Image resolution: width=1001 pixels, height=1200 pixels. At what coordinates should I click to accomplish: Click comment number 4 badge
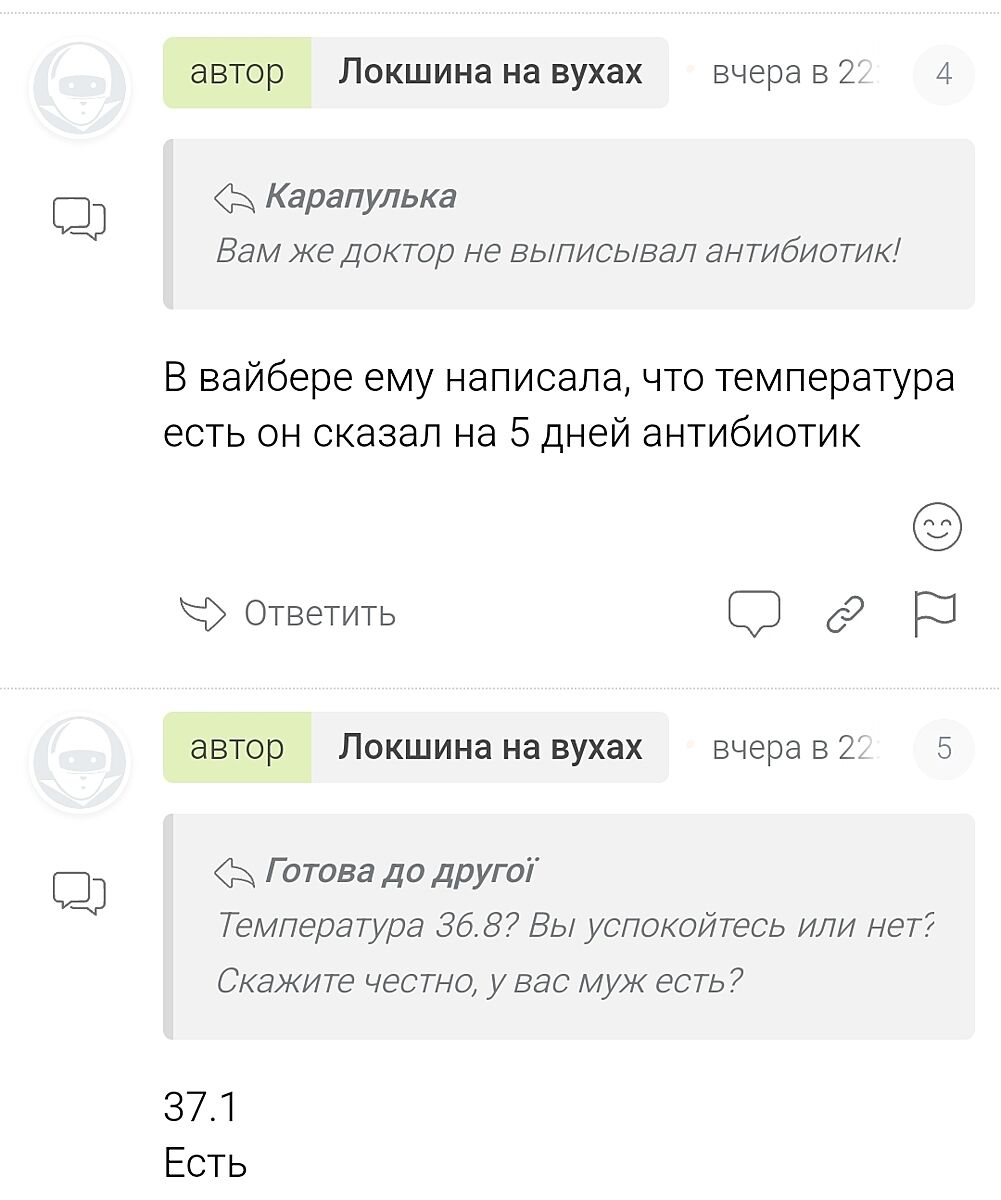943,73
